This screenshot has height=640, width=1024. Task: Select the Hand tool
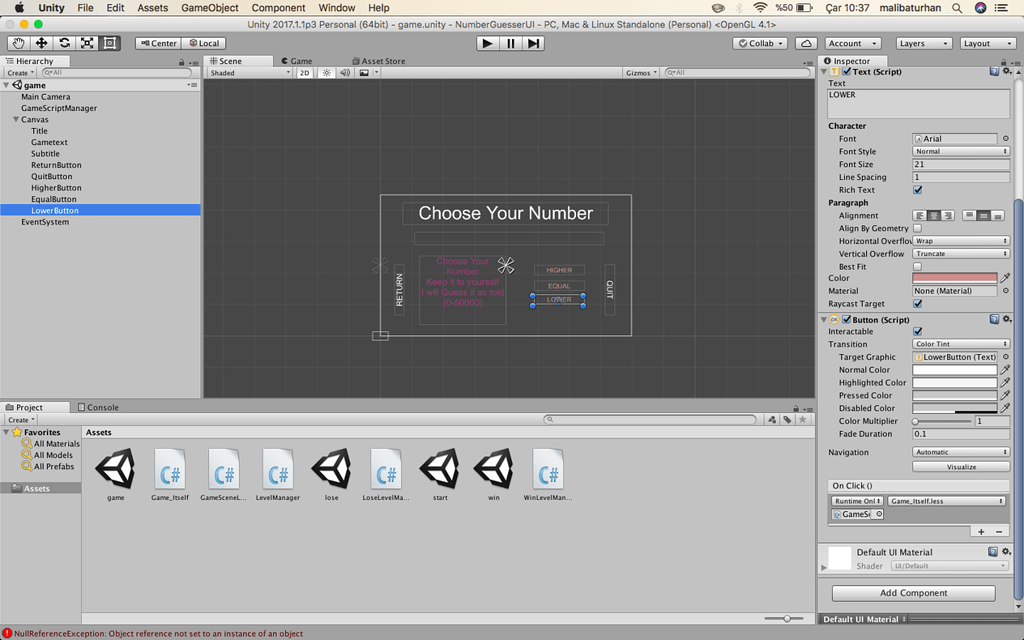click(18, 43)
